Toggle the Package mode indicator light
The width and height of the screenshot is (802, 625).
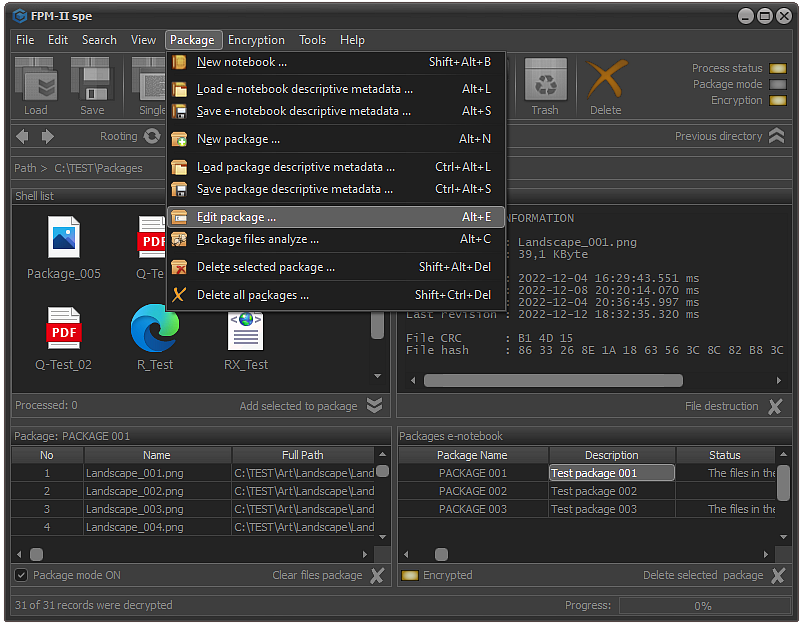[x=778, y=84]
